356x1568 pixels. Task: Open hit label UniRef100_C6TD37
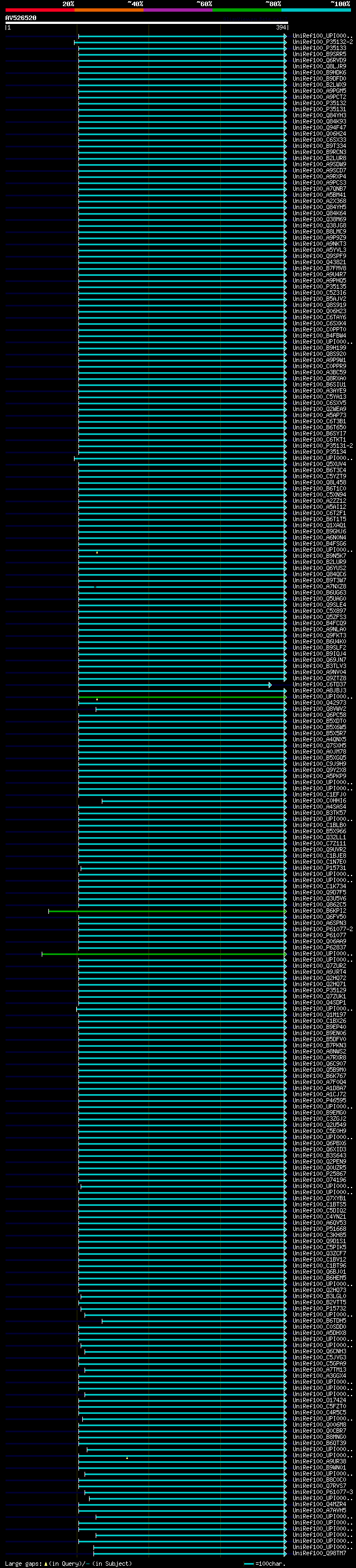(x=319, y=685)
